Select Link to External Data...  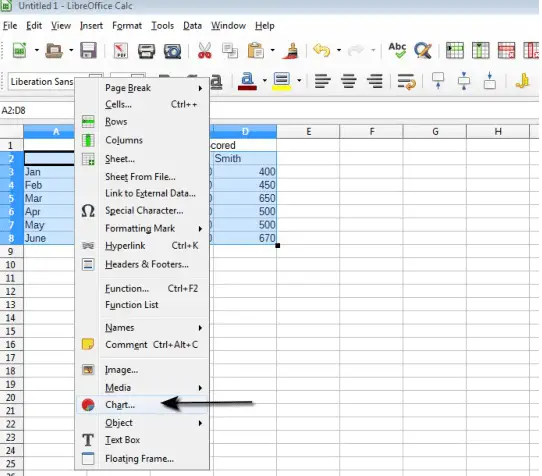click(x=142, y=193)
